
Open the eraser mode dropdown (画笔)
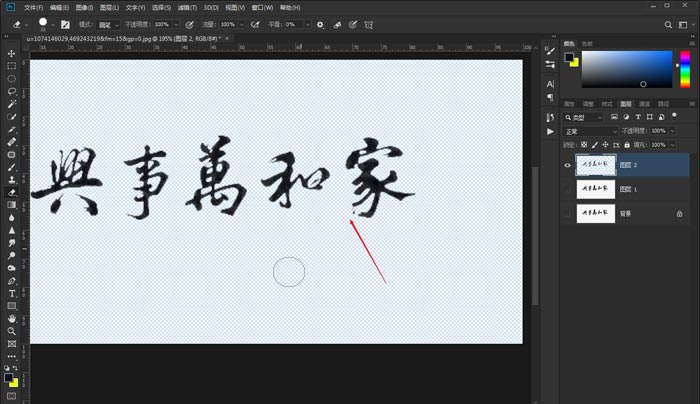click(x=108, y=25)
